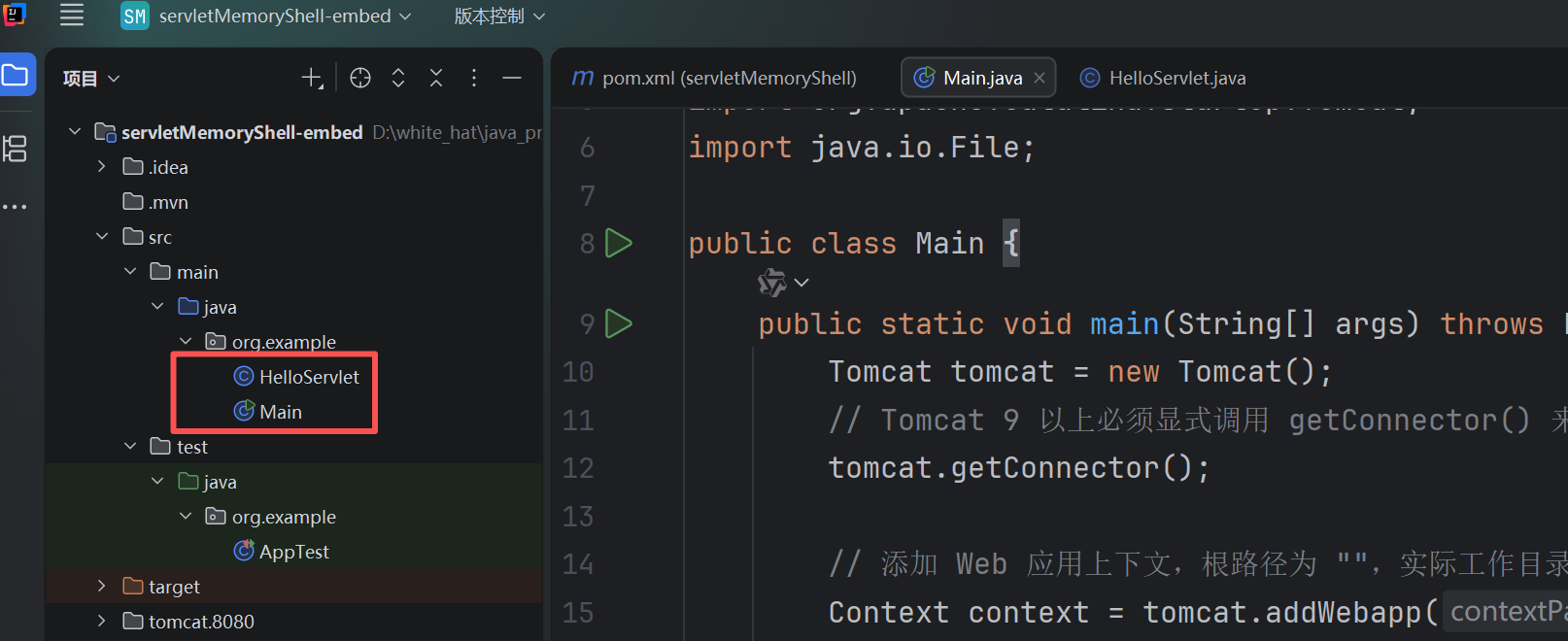
Task: Close the Main.java tab
Action: [x=1040, y=78]
